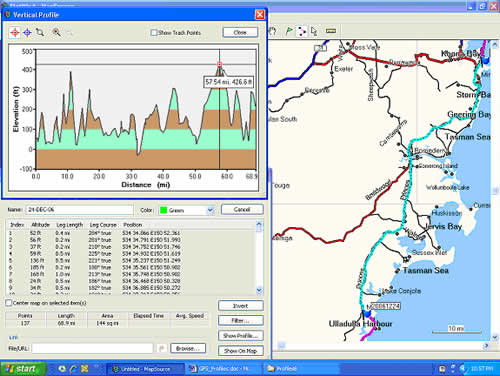This screenshot has width=500, height=376.
Task: Select the green waypoint flag tool
Action: [289, 31]
